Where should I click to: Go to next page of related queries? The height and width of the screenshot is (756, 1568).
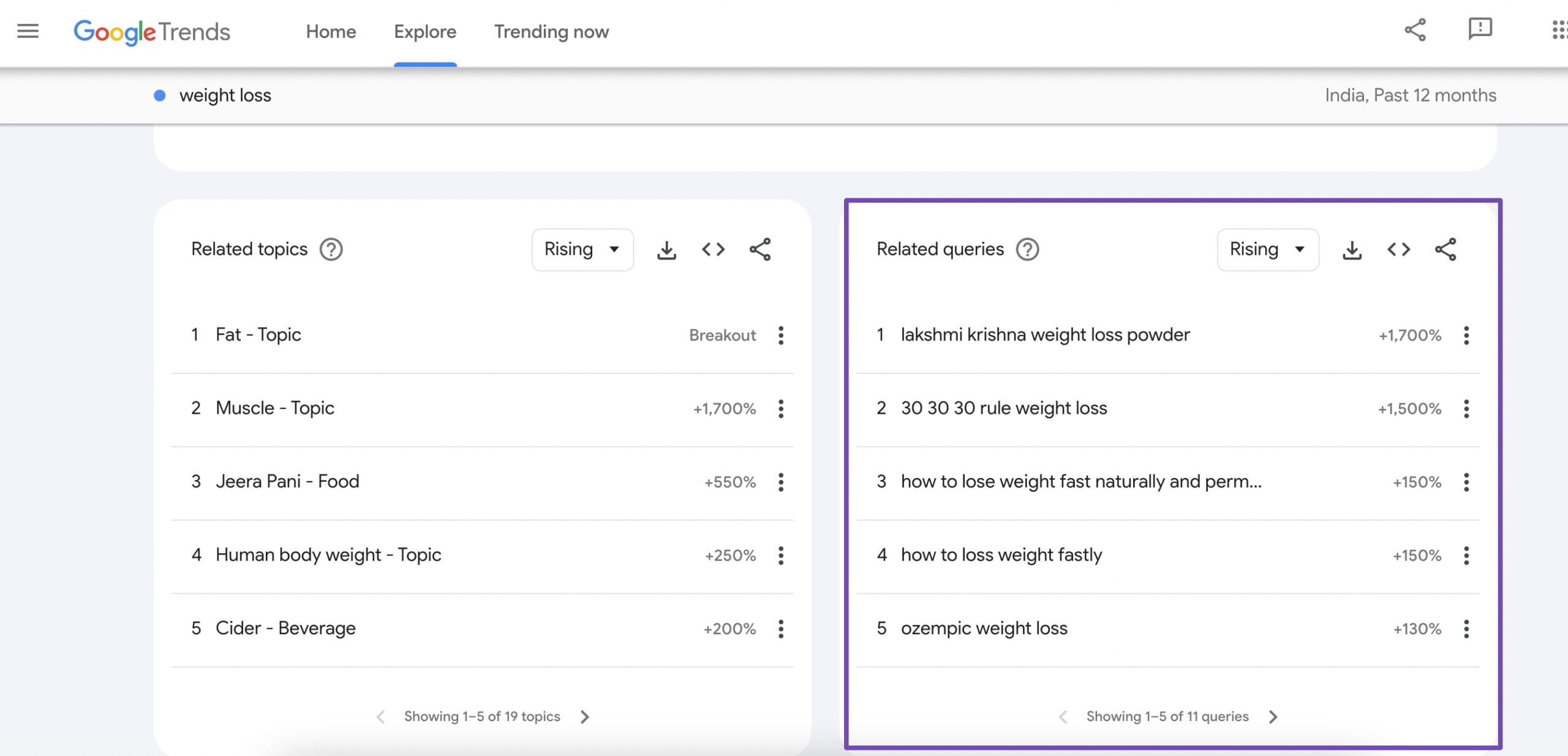point(1273,717)
